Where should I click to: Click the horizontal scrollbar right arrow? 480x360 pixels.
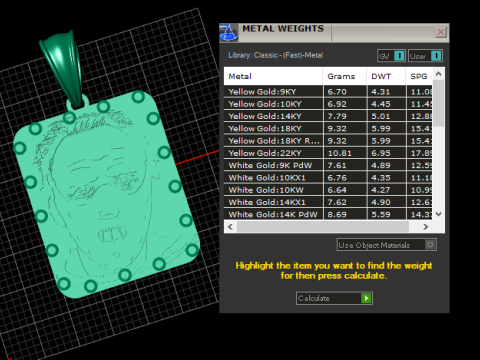tap(426, 227)
